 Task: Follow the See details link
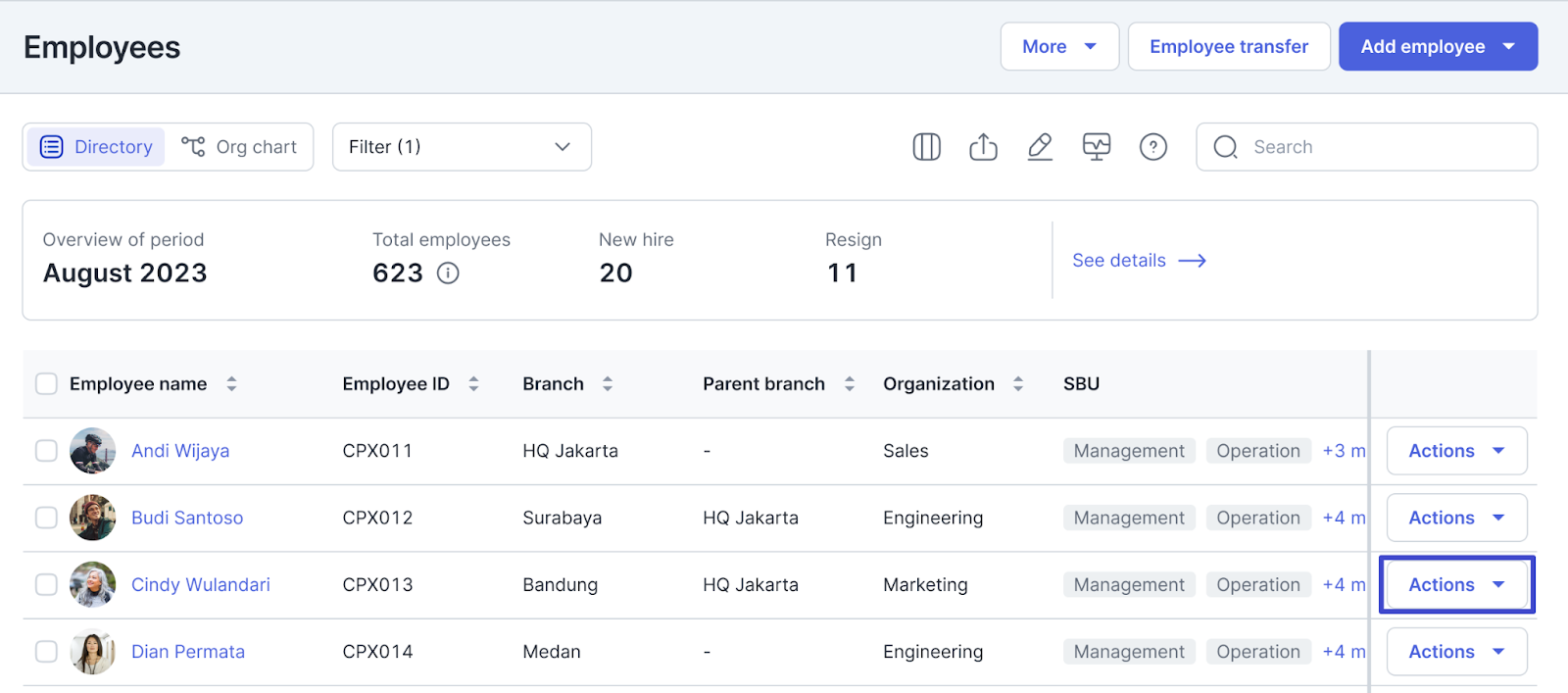click(1138, 261)
